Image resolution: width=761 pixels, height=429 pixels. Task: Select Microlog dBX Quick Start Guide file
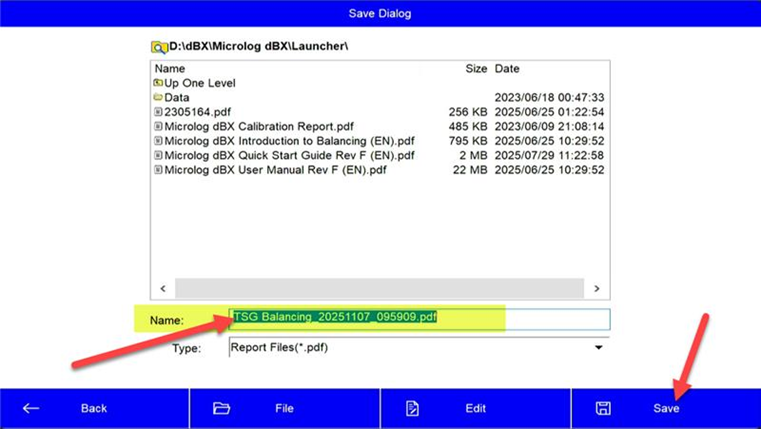[289, 156]
